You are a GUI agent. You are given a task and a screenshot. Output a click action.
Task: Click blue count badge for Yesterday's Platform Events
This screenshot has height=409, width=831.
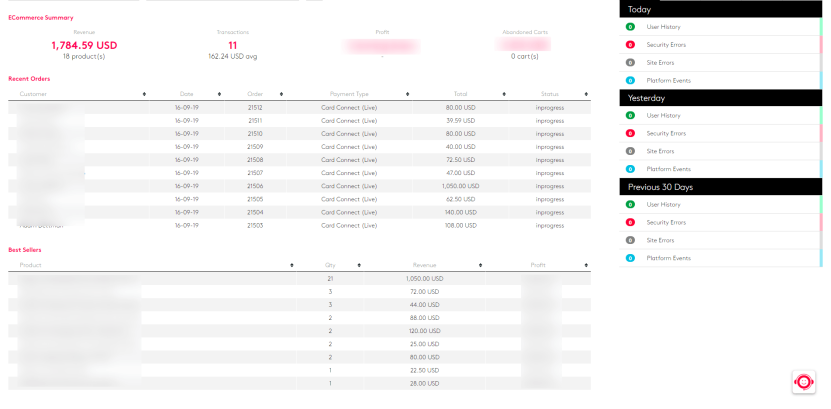tap(630, 169)
